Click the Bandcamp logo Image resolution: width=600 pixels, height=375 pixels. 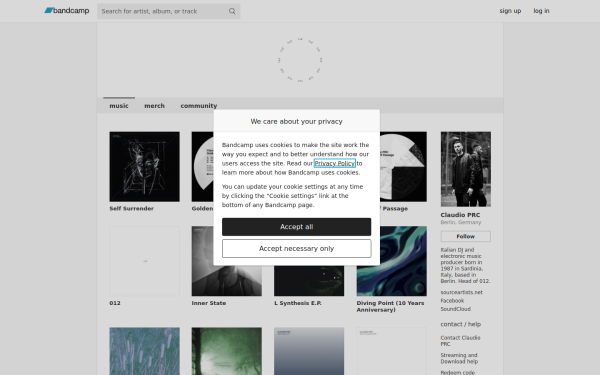(67, 11)
